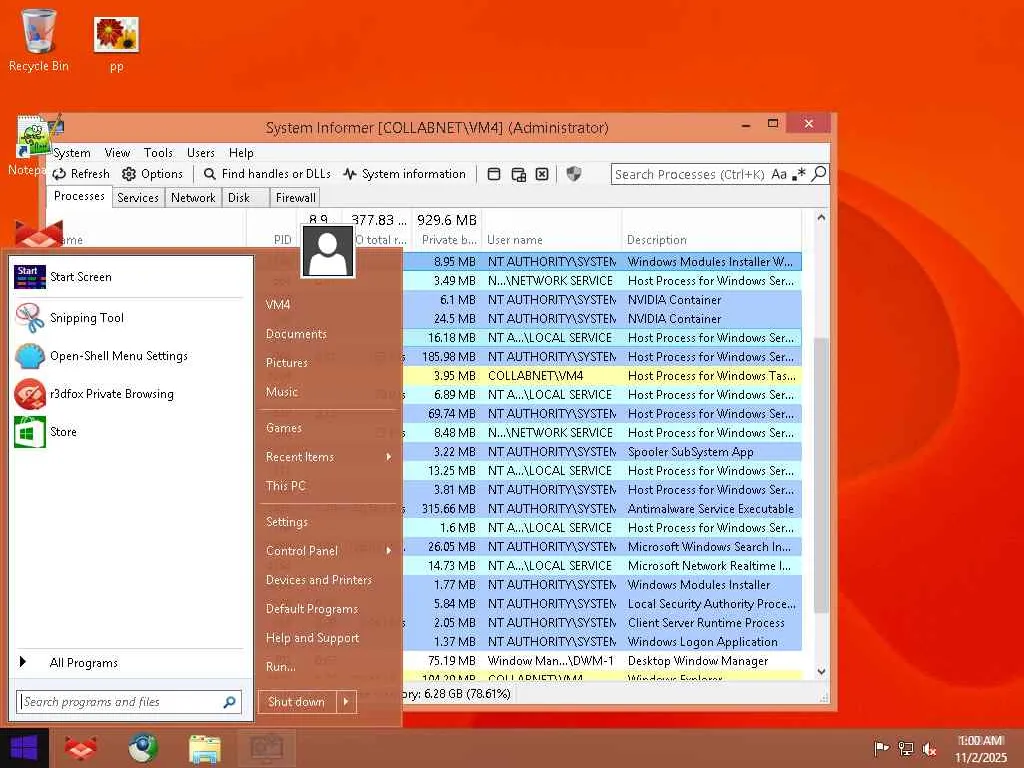This screenshot has width=1024, height=768.
Task: Select the Processes tab
Action: [79, 196]
